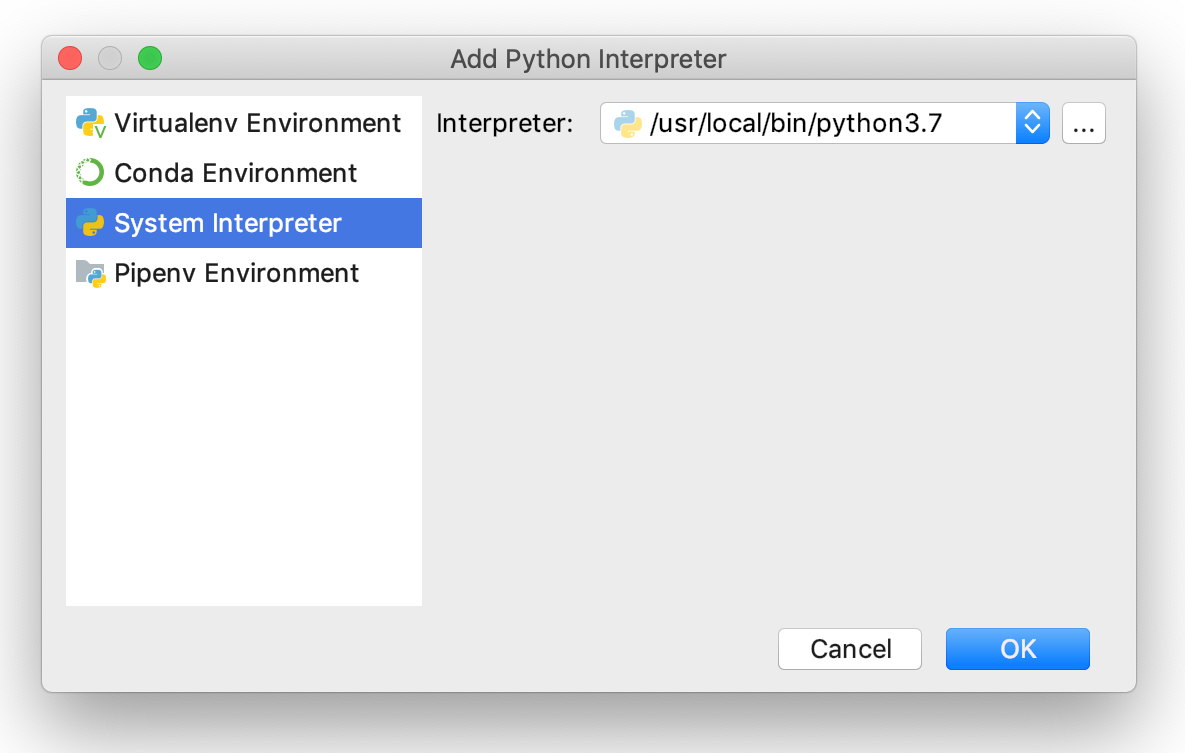Click the Pipenv Environment icon

pyautogui.click(x=88, y=272)
